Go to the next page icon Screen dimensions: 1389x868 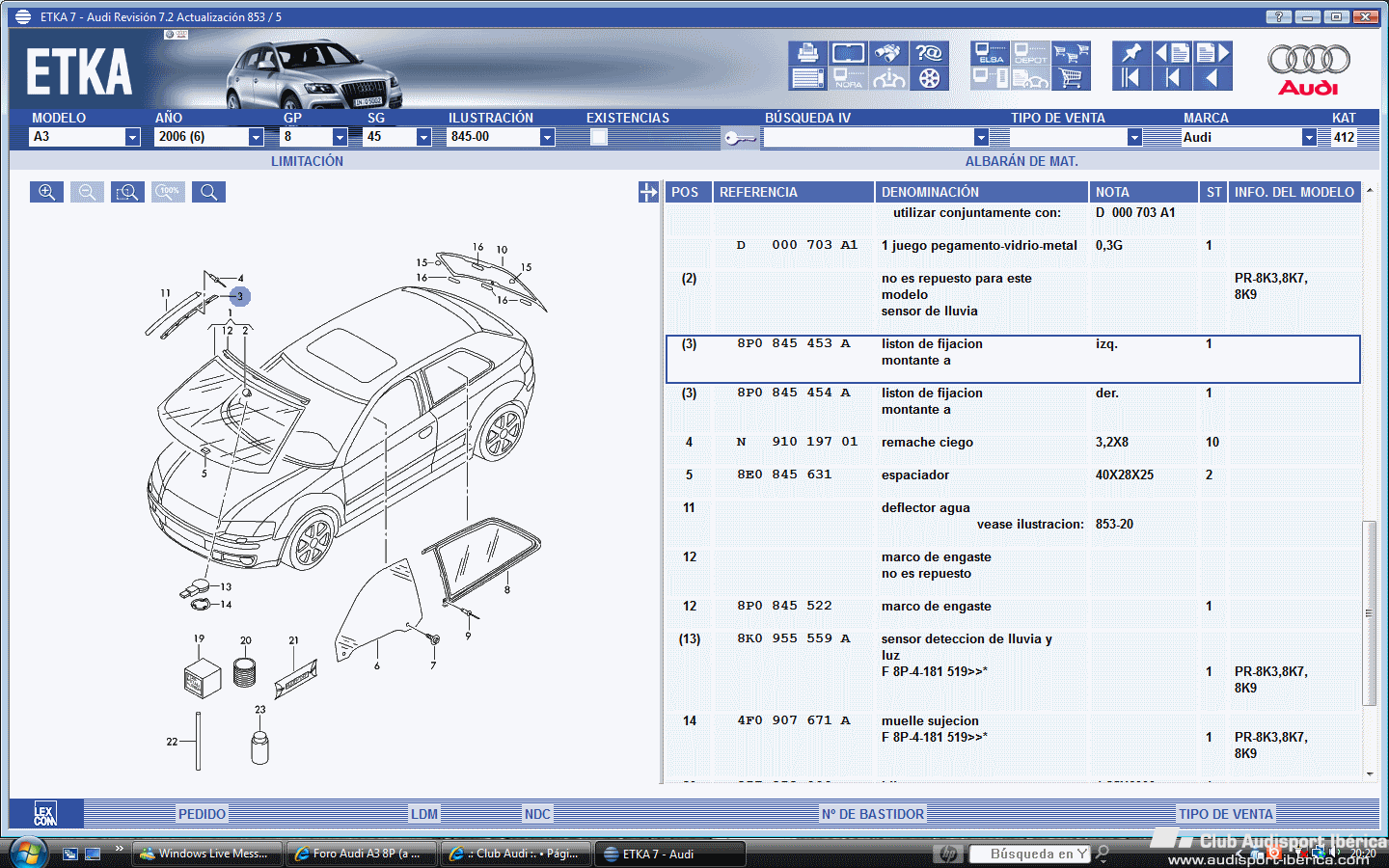[1212, 53]
